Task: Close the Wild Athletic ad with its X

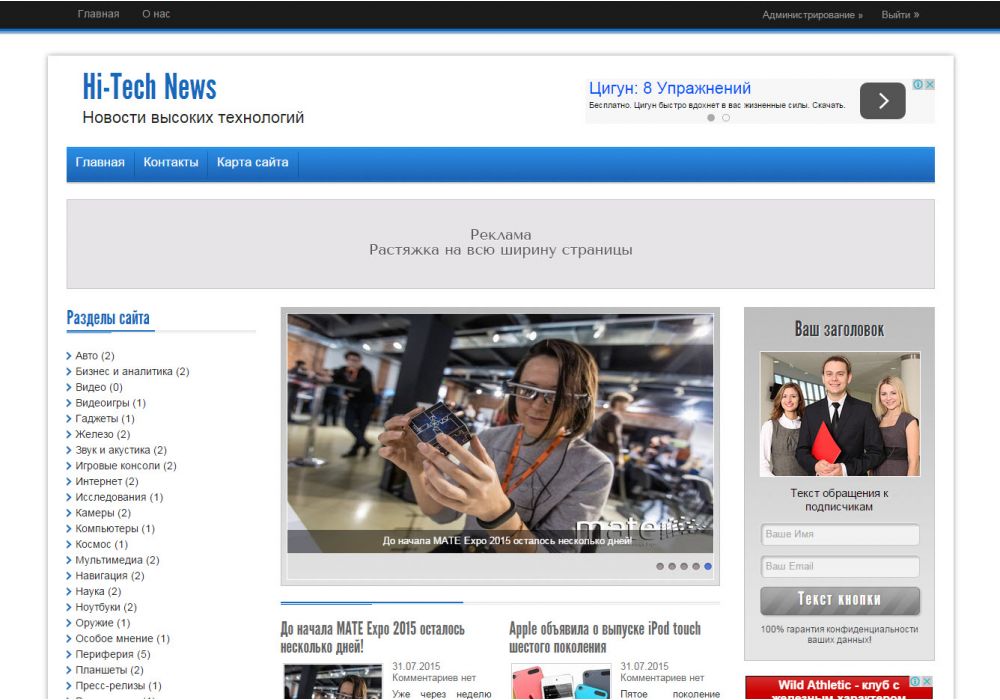Action: [927, 682]
